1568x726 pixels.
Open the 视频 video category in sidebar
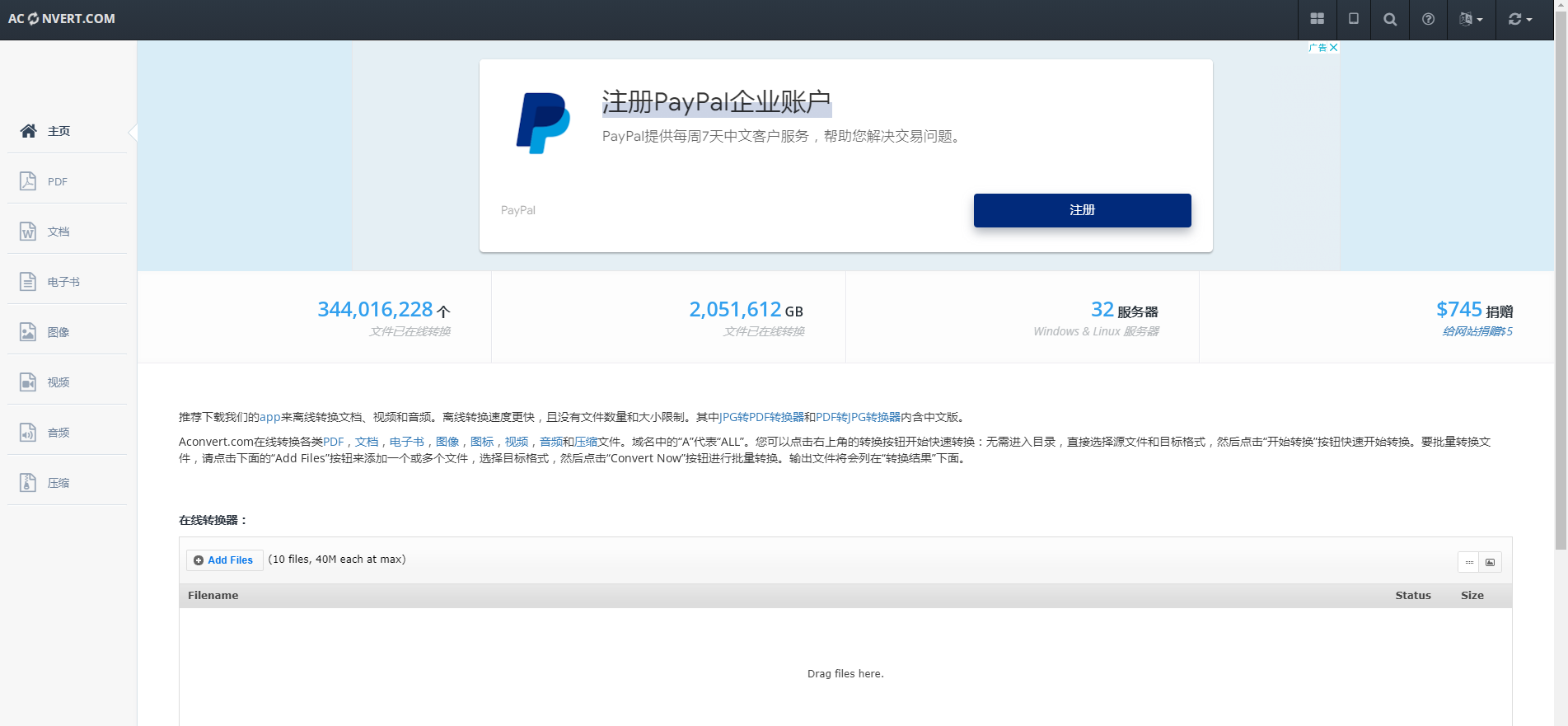tap(68, 382)
